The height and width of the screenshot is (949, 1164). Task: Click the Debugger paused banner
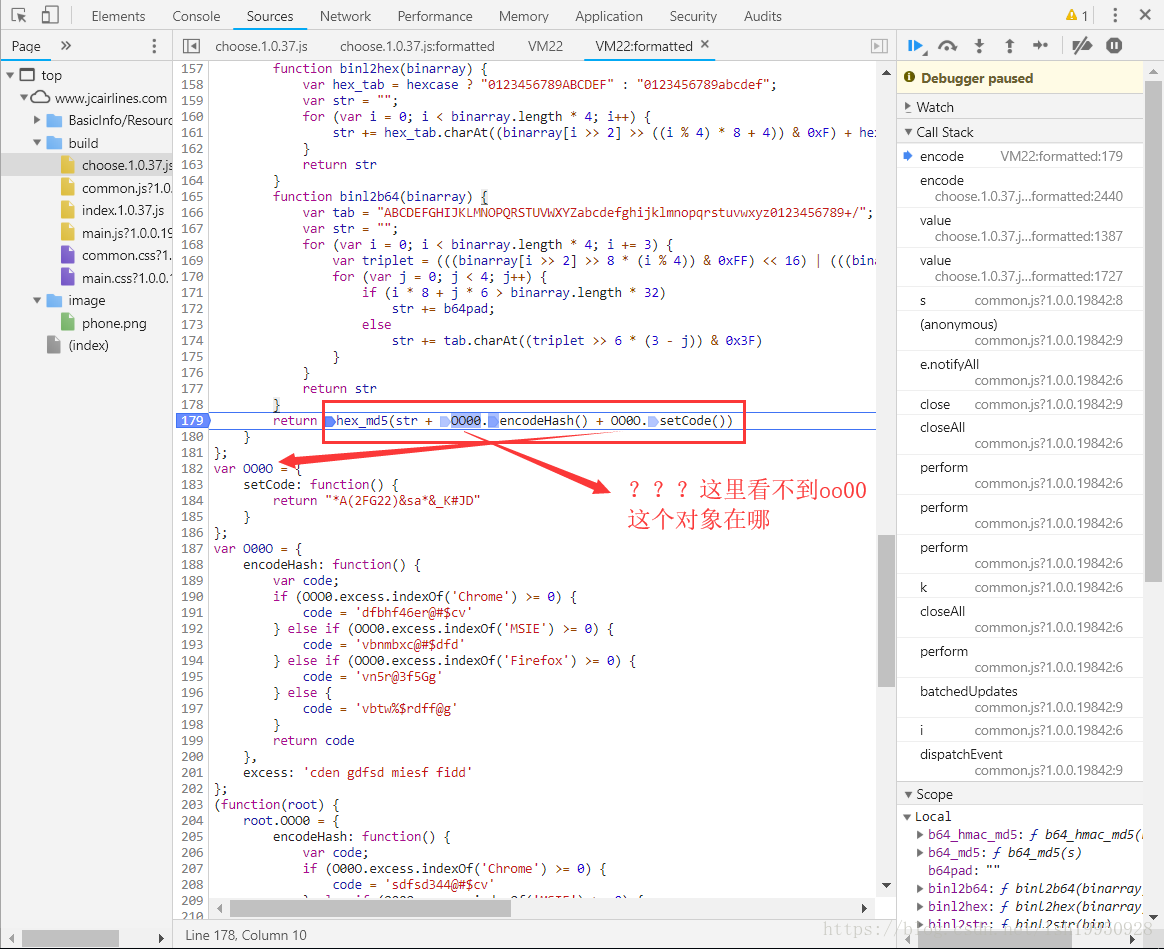tap(1021, 78)
